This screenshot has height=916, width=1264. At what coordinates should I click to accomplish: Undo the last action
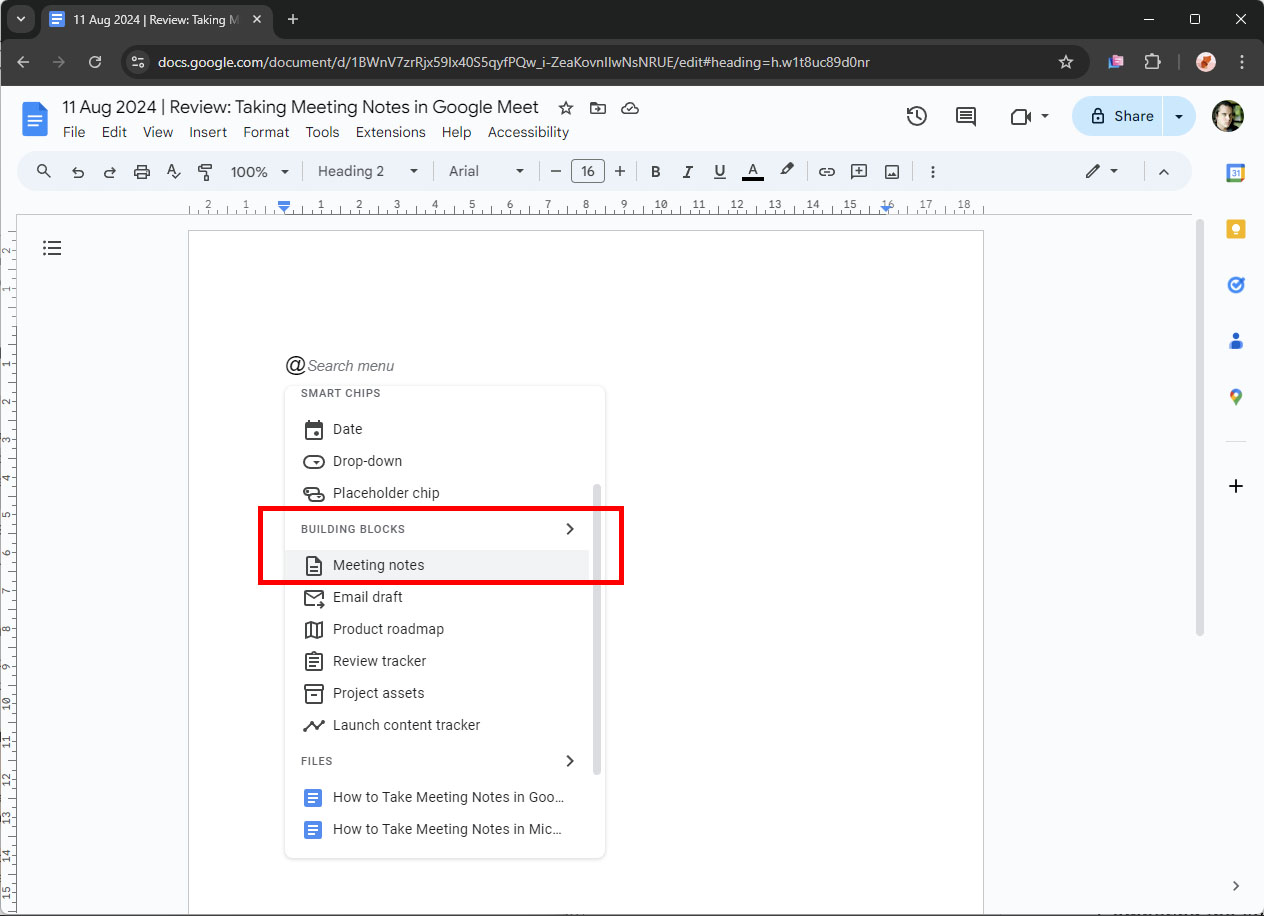(x=78, y=172)
